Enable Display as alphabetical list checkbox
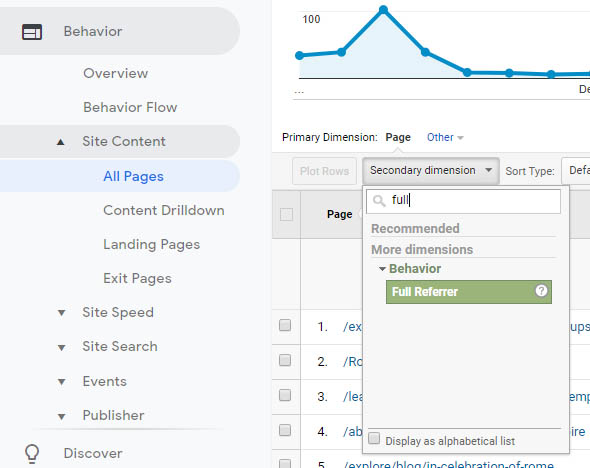The image size is (590, 468). point(374,438)
